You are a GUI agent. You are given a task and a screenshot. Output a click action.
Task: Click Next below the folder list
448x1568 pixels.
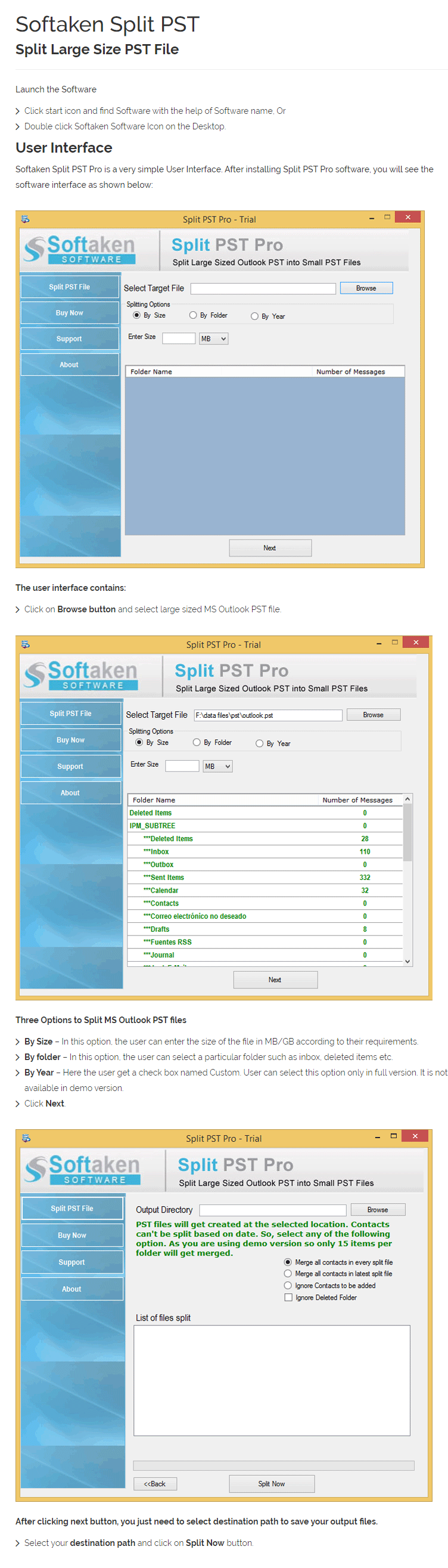275,980
